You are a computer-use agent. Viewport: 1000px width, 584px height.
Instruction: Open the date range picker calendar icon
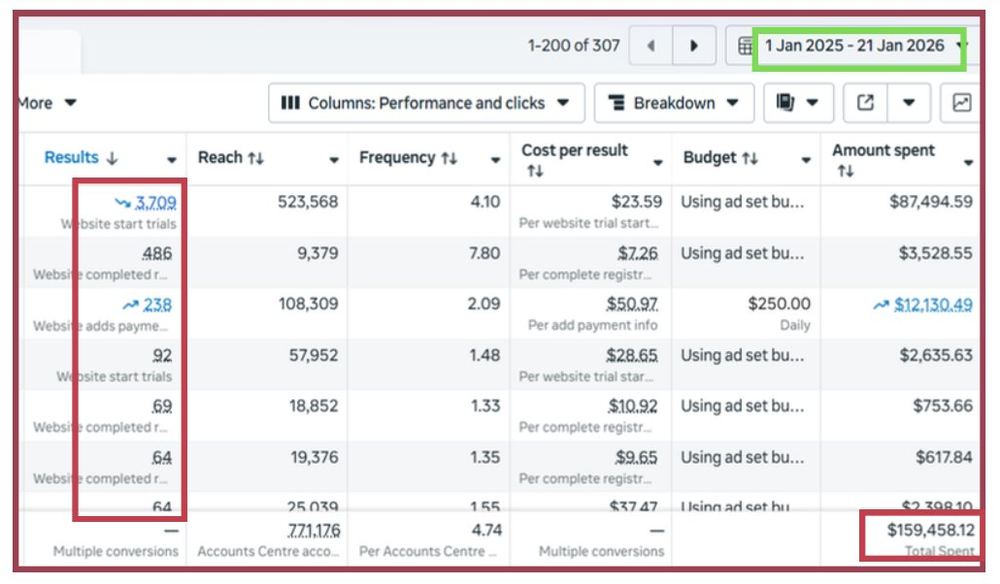[x=745, y=46]
